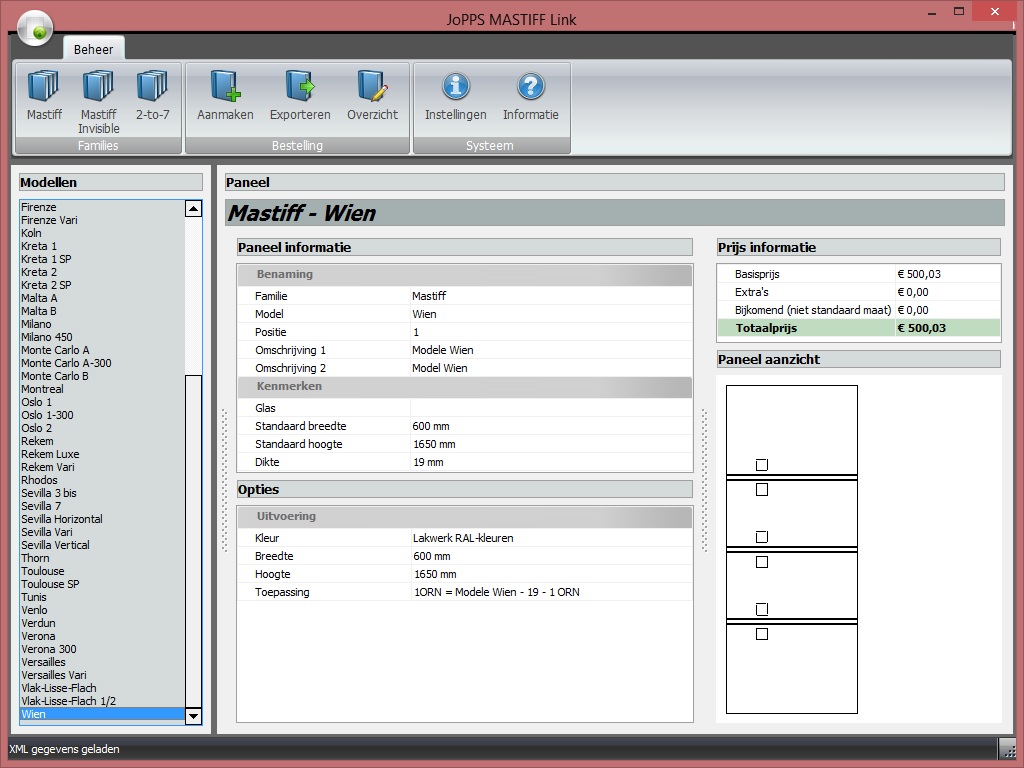1024x768 pixels.
Task: Select the Koln model
Action: pos(102,233)
